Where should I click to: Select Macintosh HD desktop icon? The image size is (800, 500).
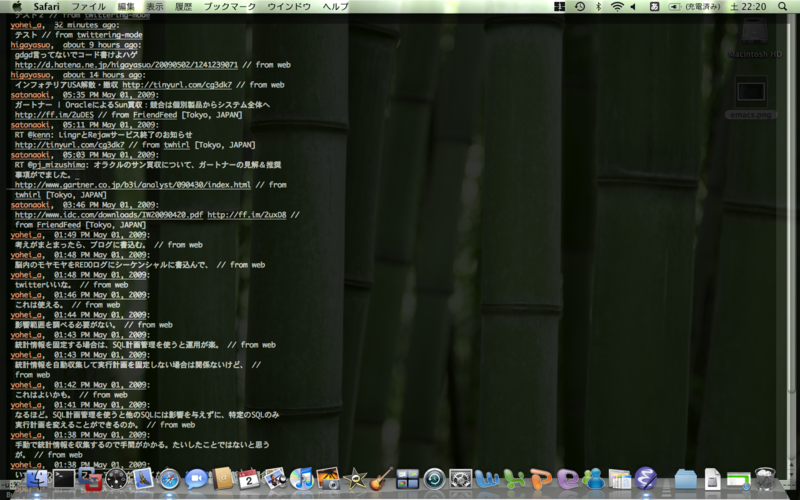pyautogui.click(x=755, y=38)
